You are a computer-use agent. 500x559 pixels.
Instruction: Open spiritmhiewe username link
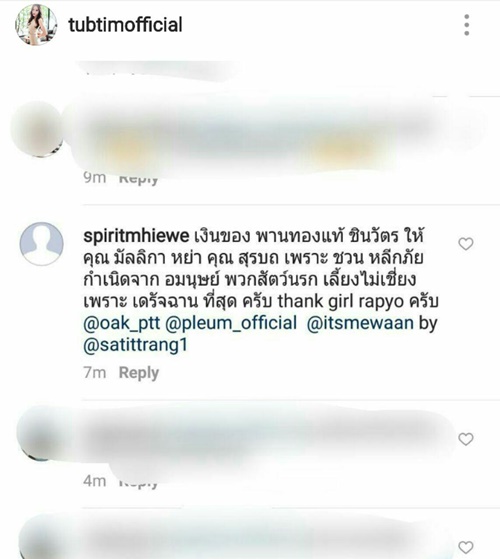(136, 236)
